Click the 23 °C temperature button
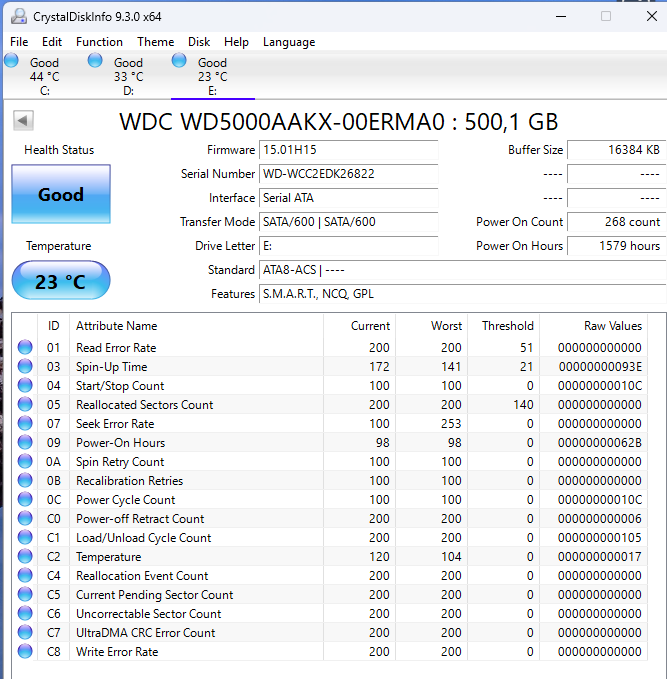The height and width of the screenshot is (679, 667). (61, 282)
